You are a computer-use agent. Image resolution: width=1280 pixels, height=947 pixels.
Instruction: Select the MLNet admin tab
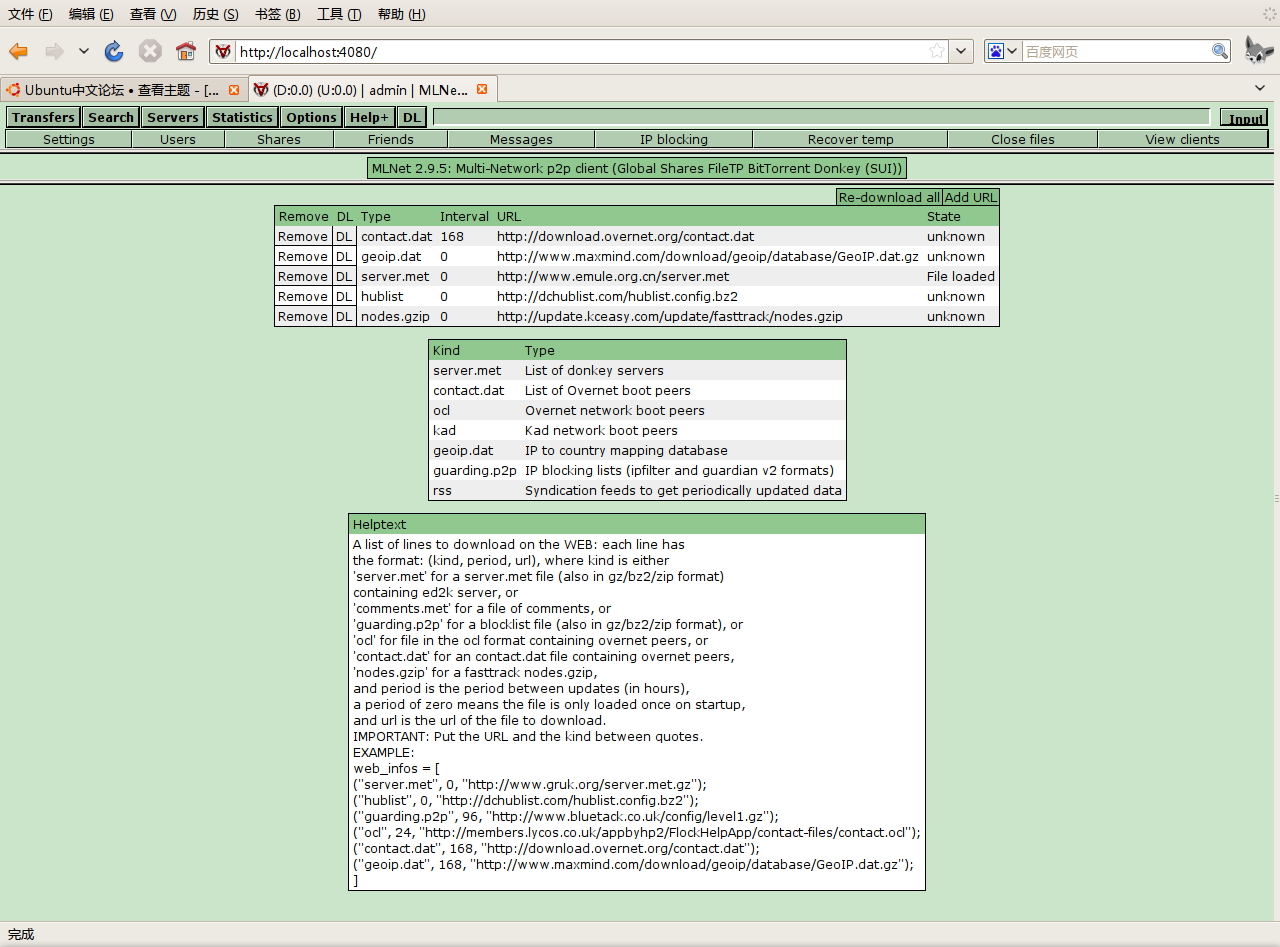point(372,89)
